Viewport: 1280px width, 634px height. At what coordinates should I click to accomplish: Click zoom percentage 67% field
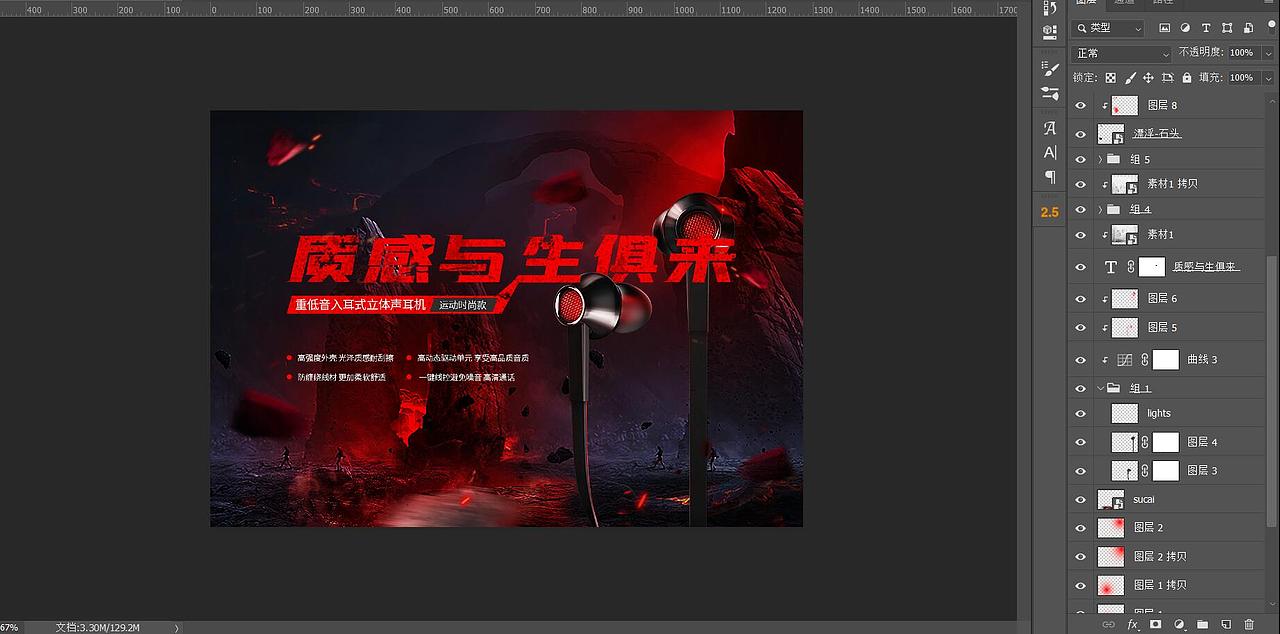(9, 627)
